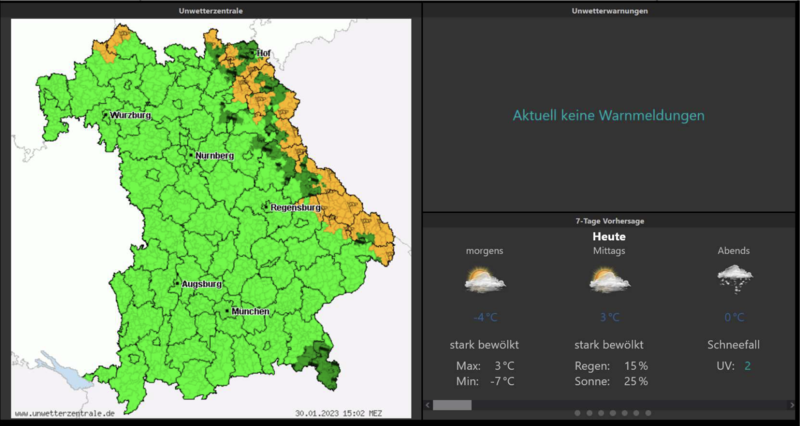800x426 pixels.
Task: Click the forecast horizontal scrollbar thumb
Action: tap(452, 405)
